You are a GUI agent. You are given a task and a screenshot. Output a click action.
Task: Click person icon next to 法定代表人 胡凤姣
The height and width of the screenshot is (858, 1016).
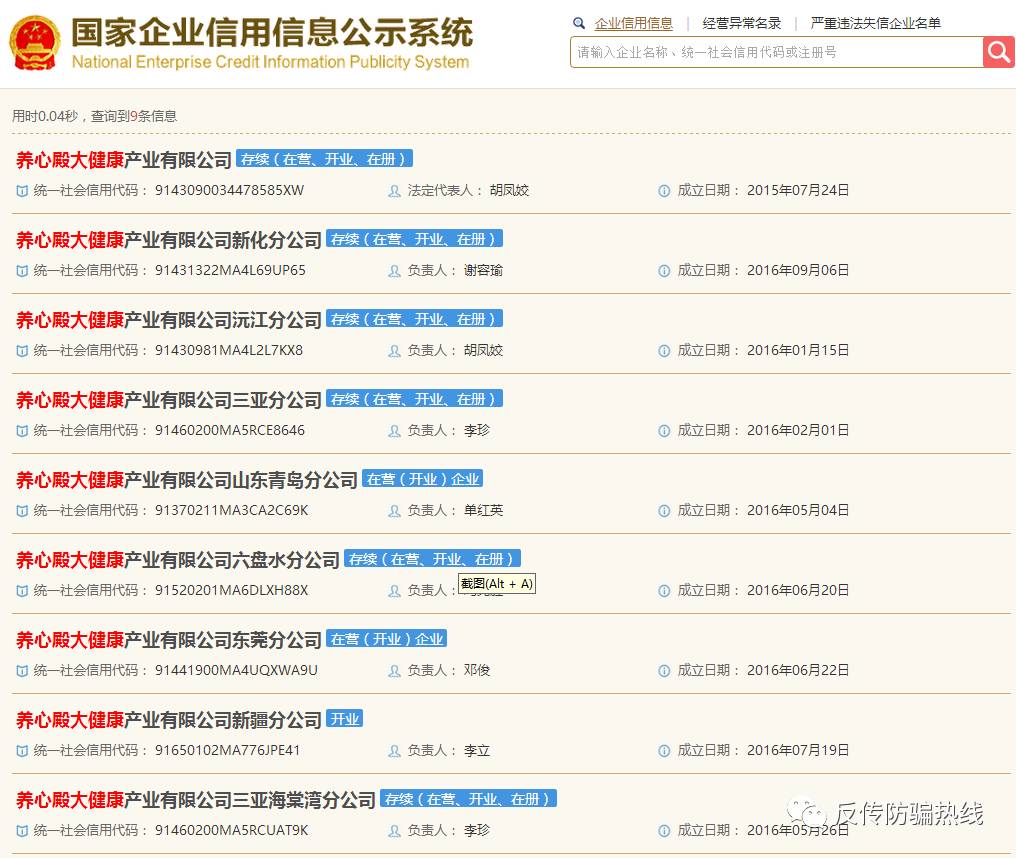click(394, 191)
